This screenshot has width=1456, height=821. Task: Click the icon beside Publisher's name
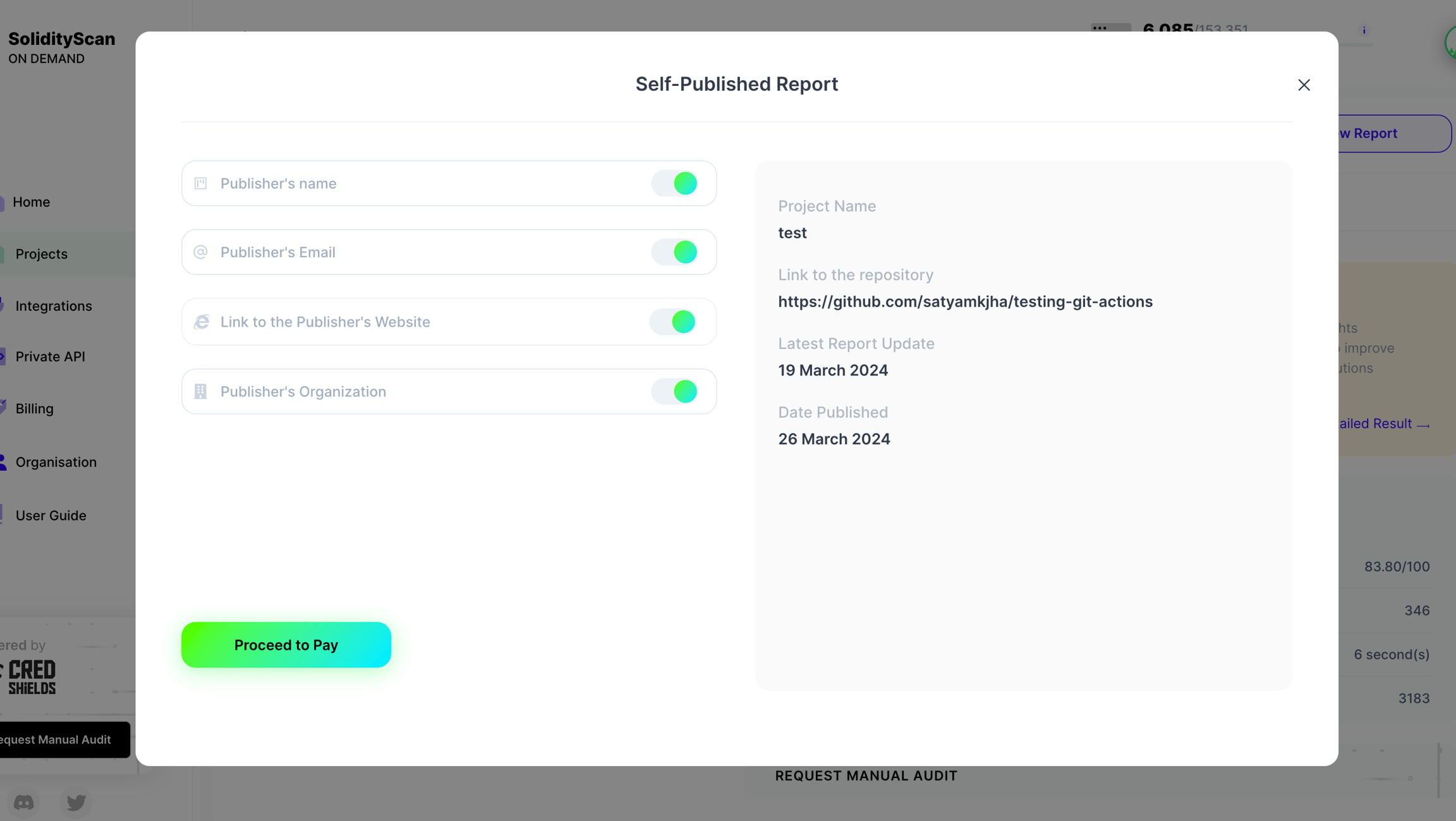[200, 183]
